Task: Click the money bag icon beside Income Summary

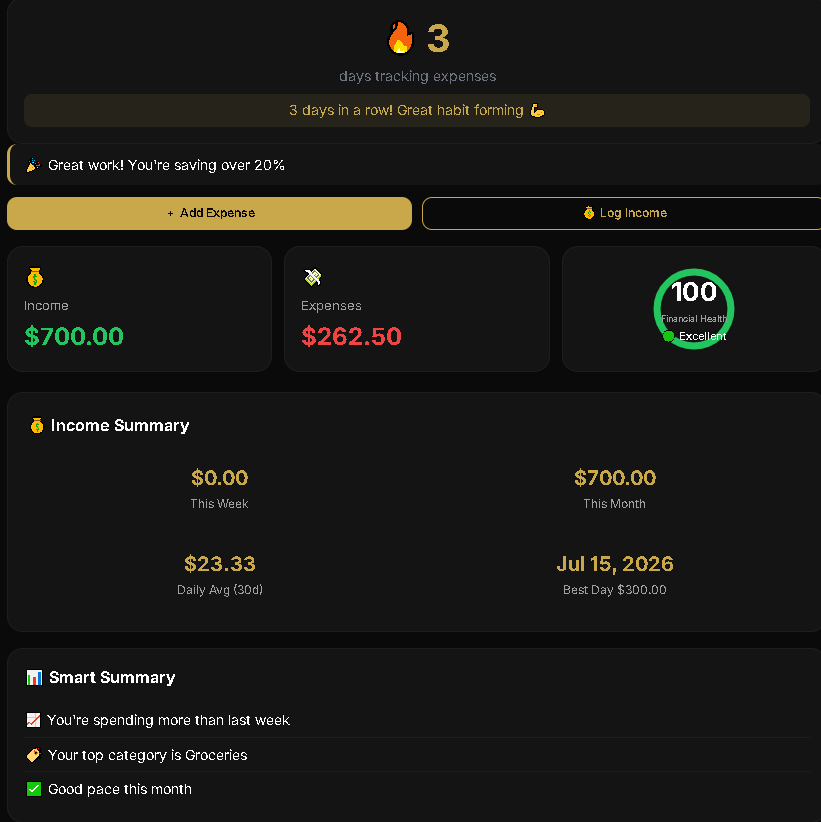Action: (x=37, y=425)
